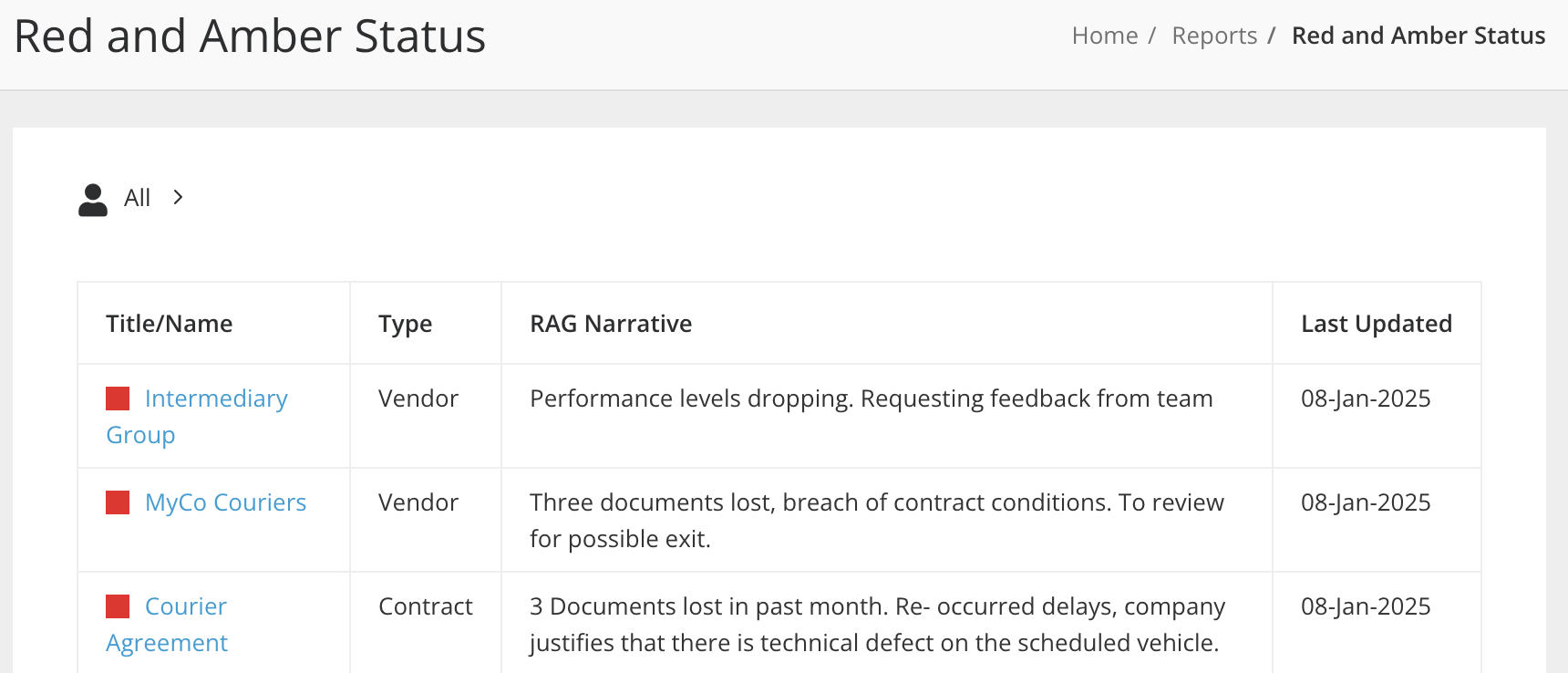The width and height of the screenshot is (1568, 673).
Task: Select the All filter label
Action: pyautogui.click(x=137, y=197)
